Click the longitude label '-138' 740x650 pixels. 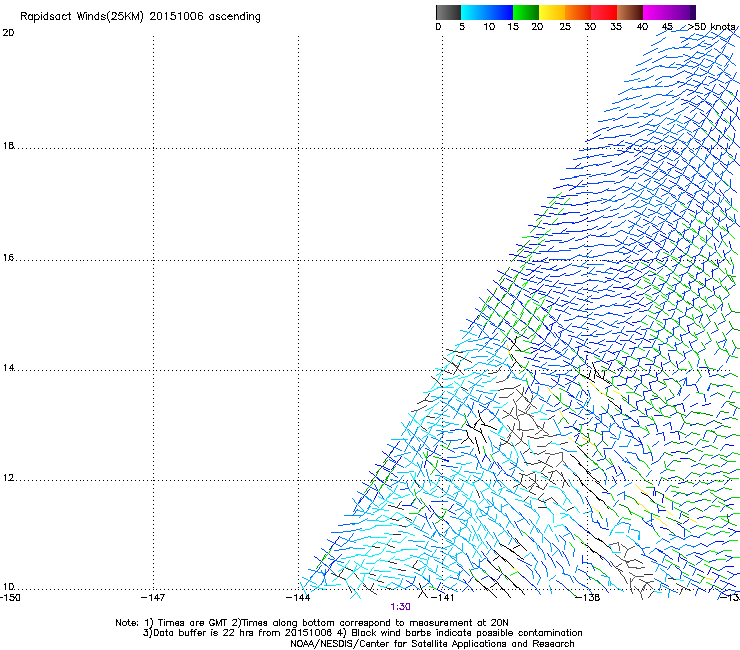point(588,598)
